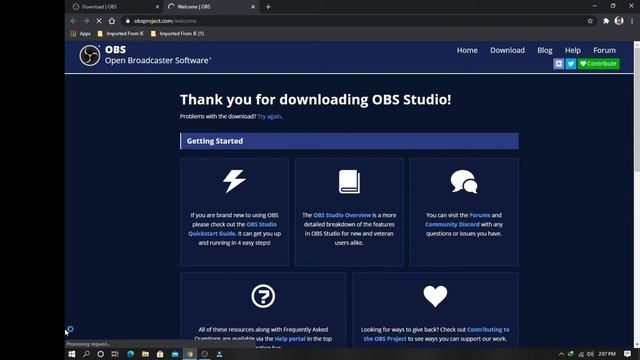Open the Apps bookmarks shortcut
This screenshot has height=360, width=640.
[81, 34]
